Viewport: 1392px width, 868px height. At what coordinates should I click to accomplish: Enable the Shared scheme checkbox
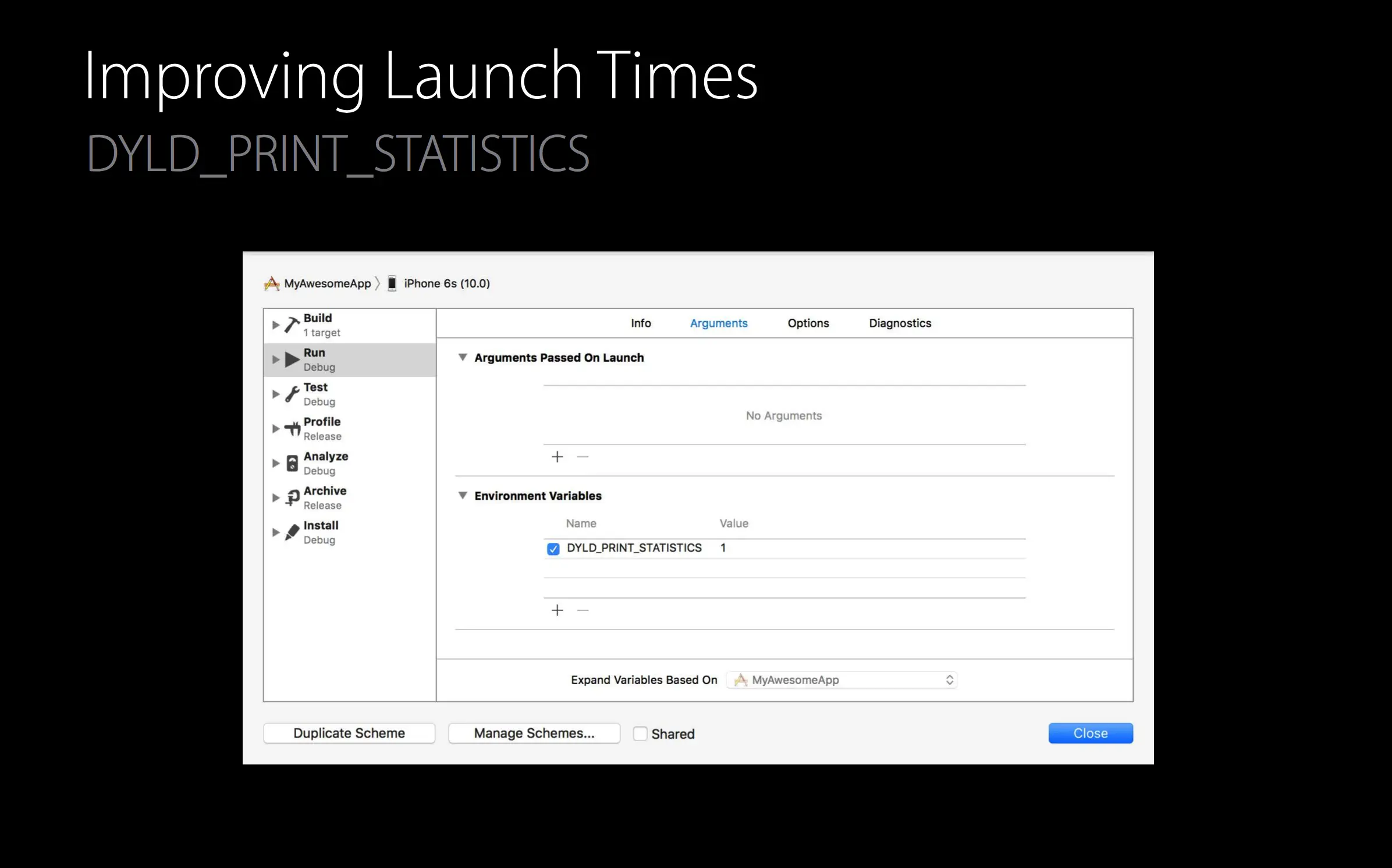coord(640,734)
